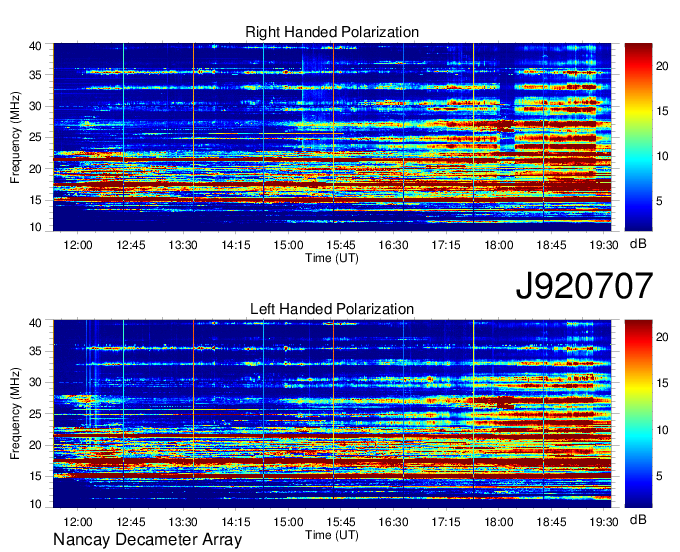Click the 19:30 tick label on bottom plot

point(604,522)
